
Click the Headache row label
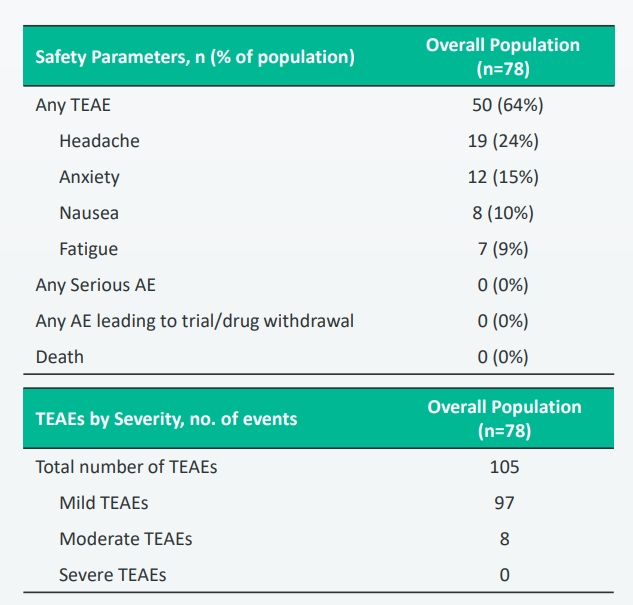click(99, 141)
